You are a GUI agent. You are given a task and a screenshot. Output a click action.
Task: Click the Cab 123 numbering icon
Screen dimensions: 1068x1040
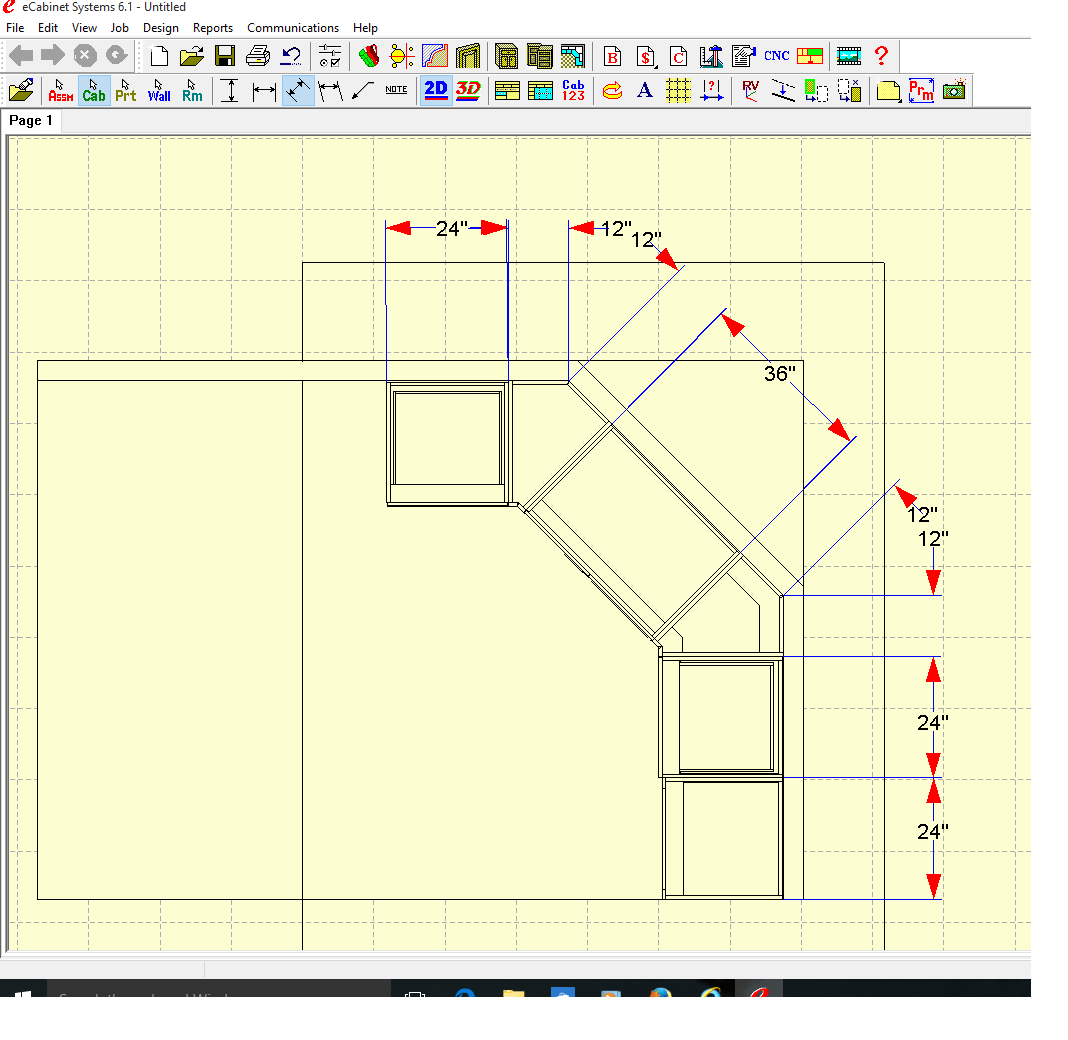(573, 90)
